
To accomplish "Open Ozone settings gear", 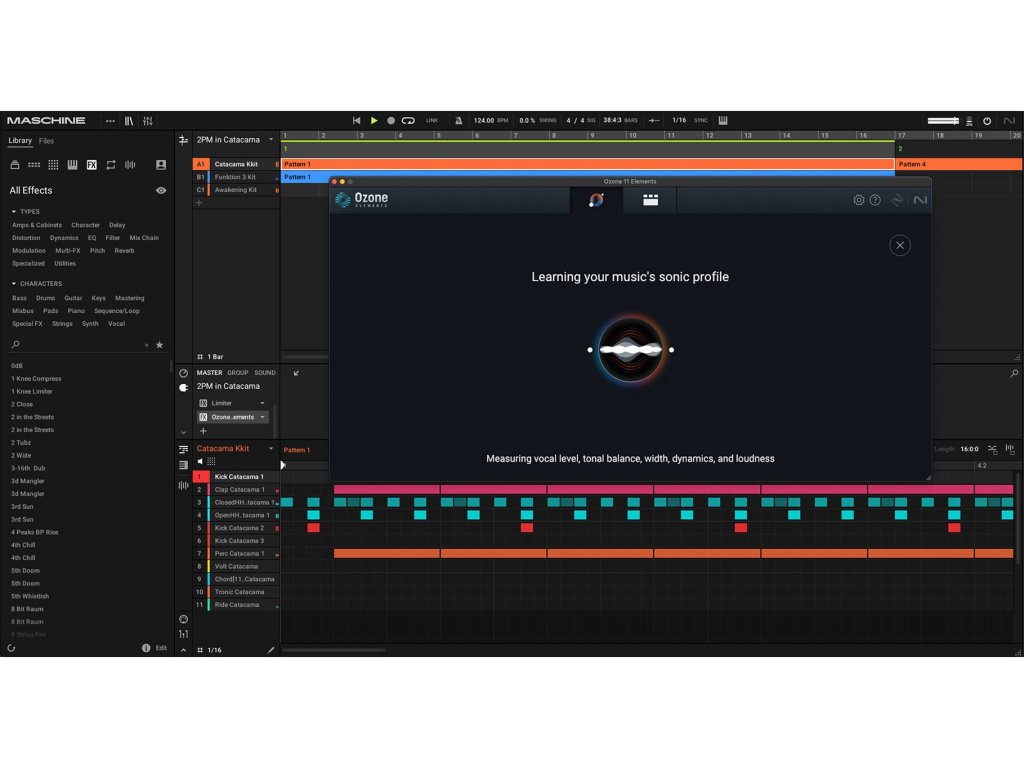I will point(859,200).
